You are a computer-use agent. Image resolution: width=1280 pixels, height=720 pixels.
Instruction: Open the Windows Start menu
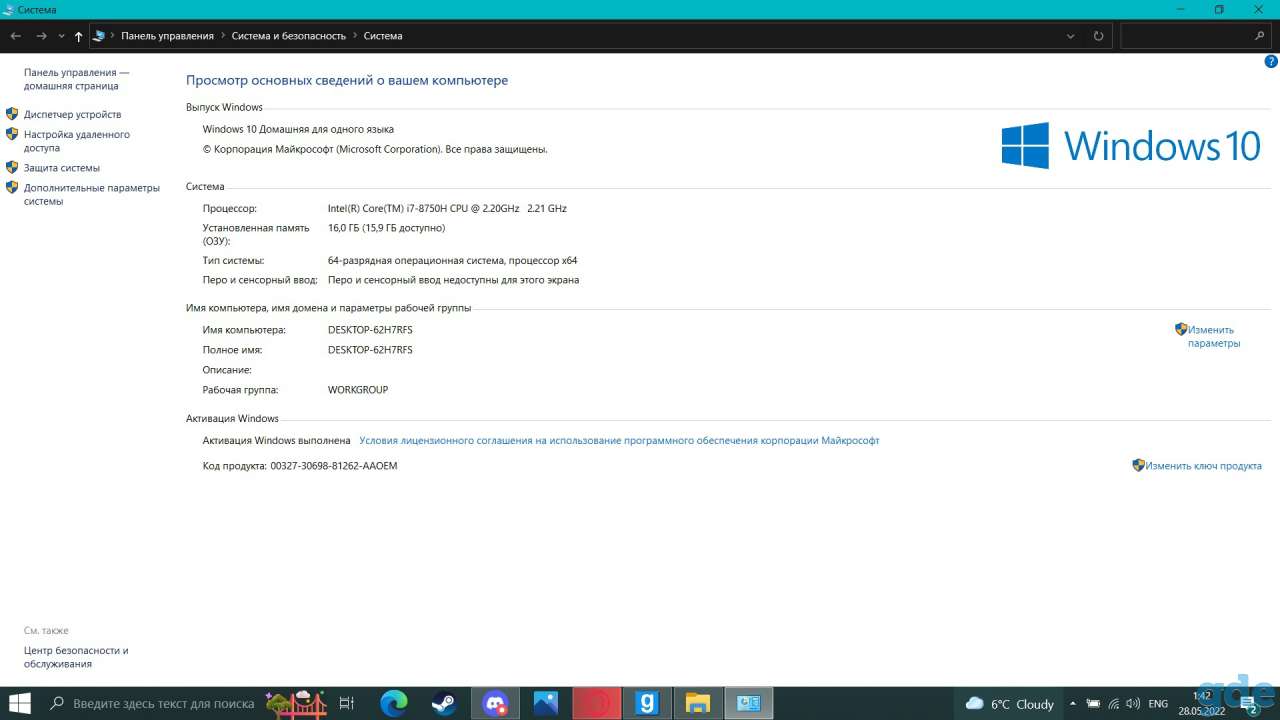19,703
